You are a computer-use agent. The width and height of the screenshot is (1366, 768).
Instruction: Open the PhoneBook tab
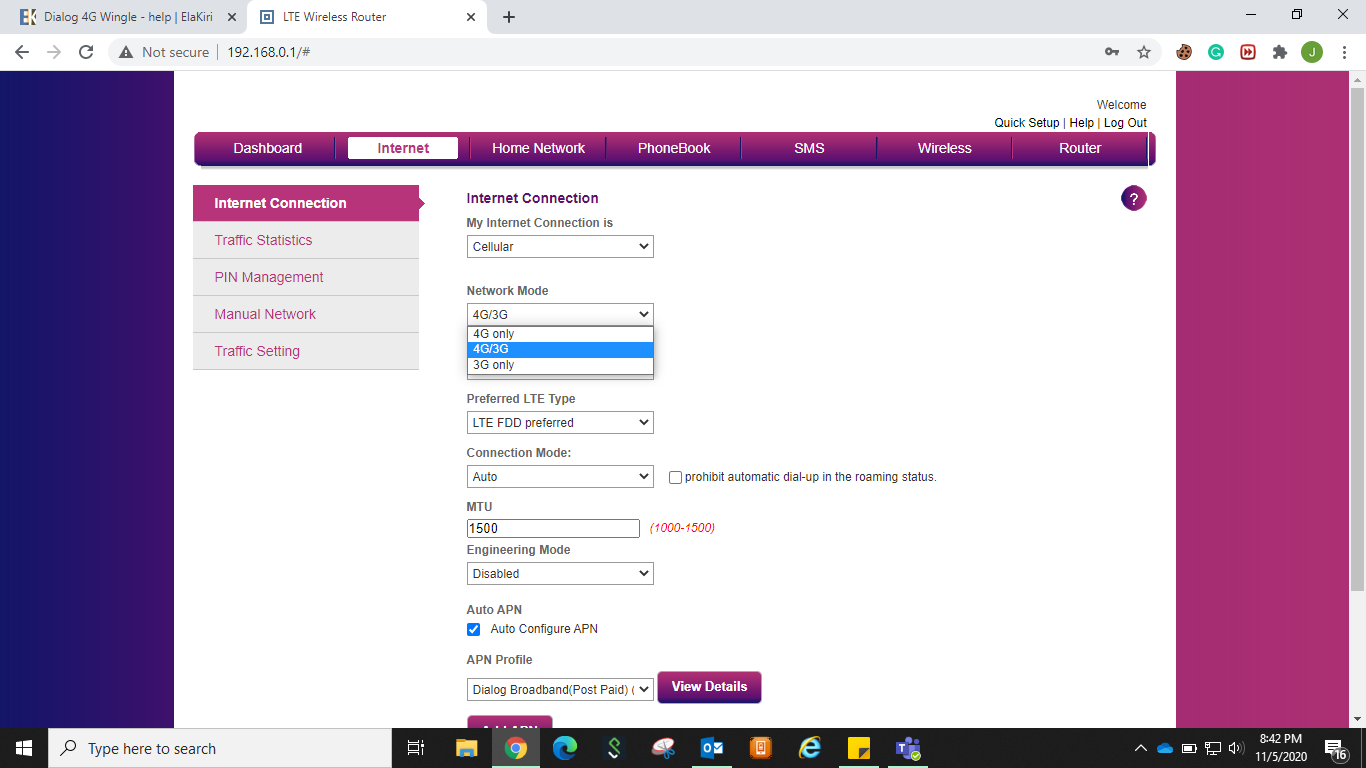674,148
